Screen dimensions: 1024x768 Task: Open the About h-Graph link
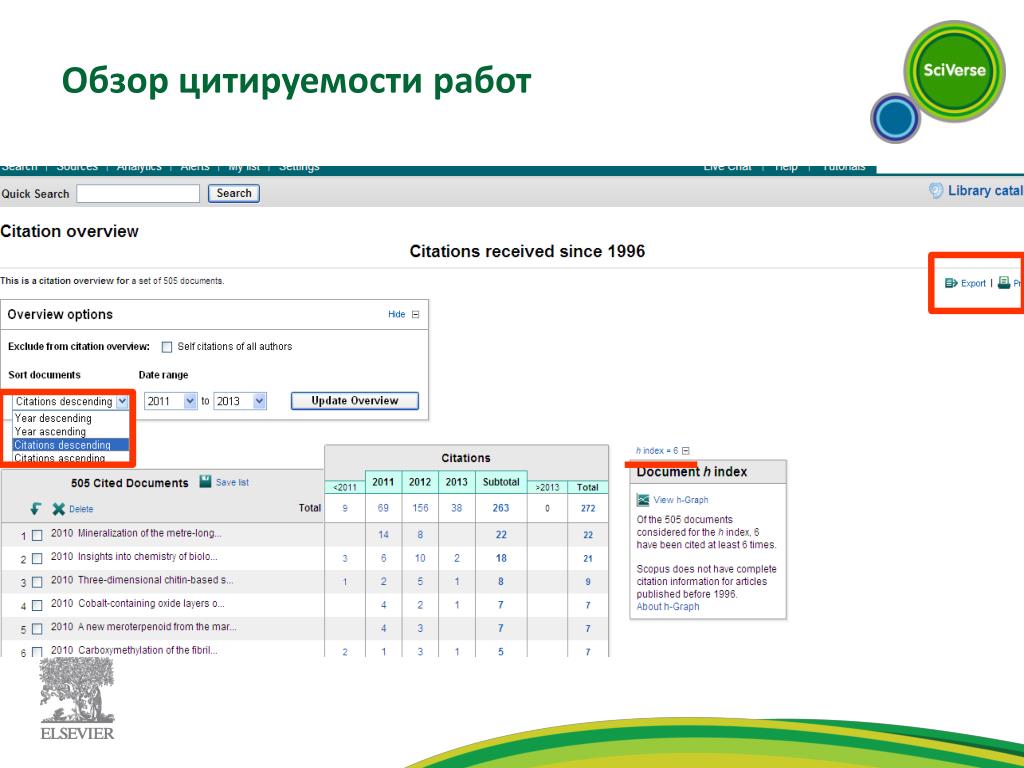tap(668, 606)
